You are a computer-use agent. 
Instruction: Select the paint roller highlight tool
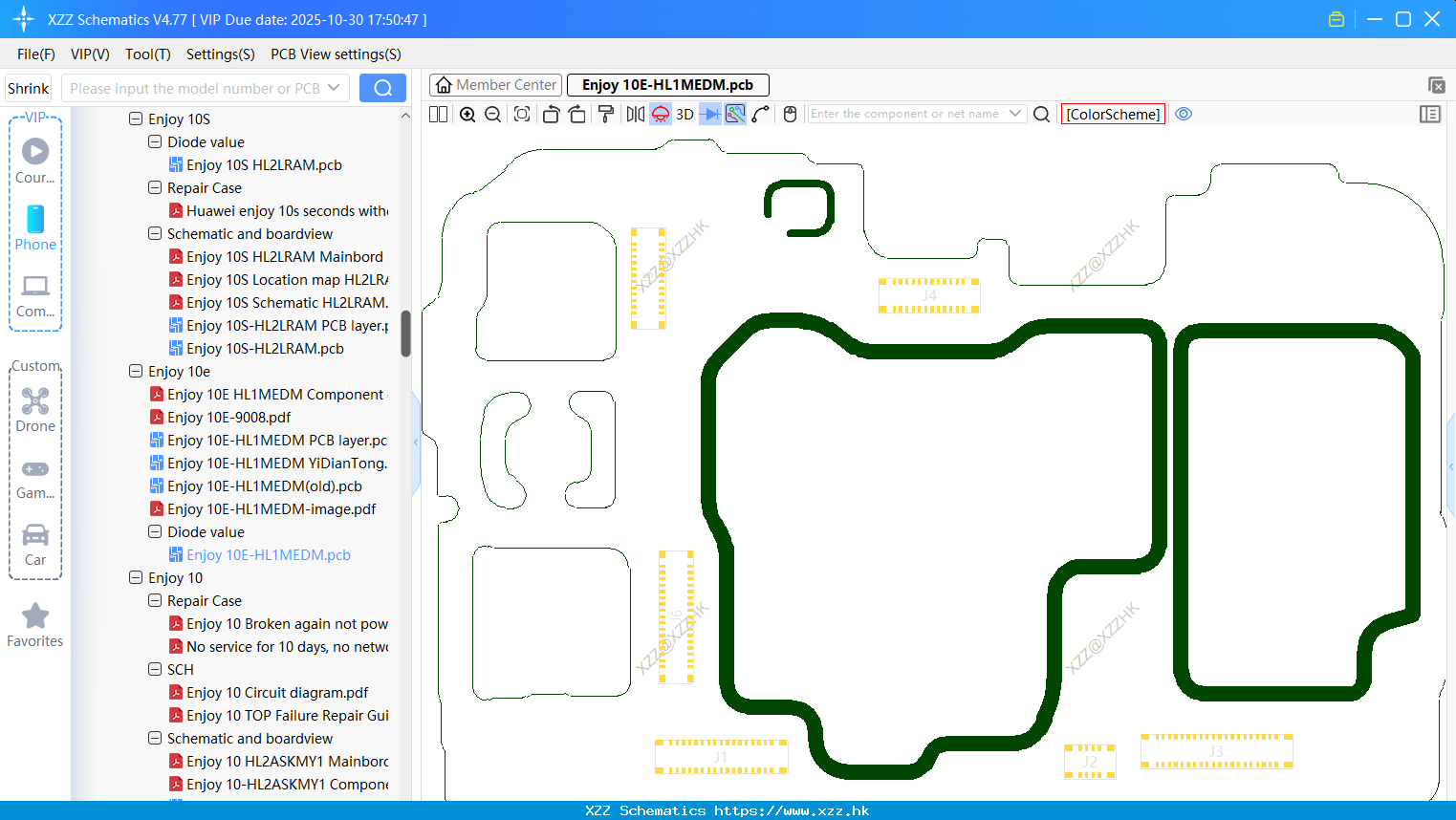coord(606,114)
